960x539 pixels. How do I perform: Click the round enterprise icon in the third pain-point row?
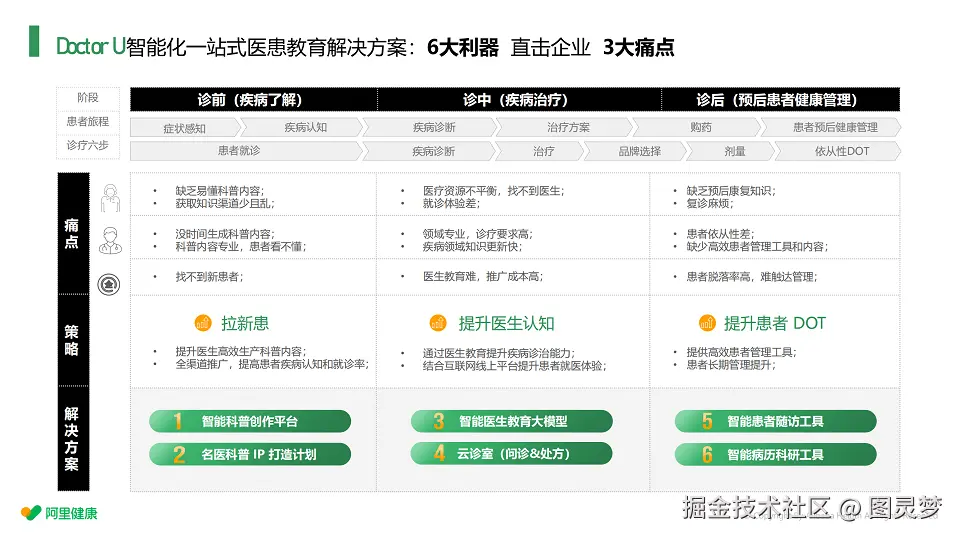[109, 284]
